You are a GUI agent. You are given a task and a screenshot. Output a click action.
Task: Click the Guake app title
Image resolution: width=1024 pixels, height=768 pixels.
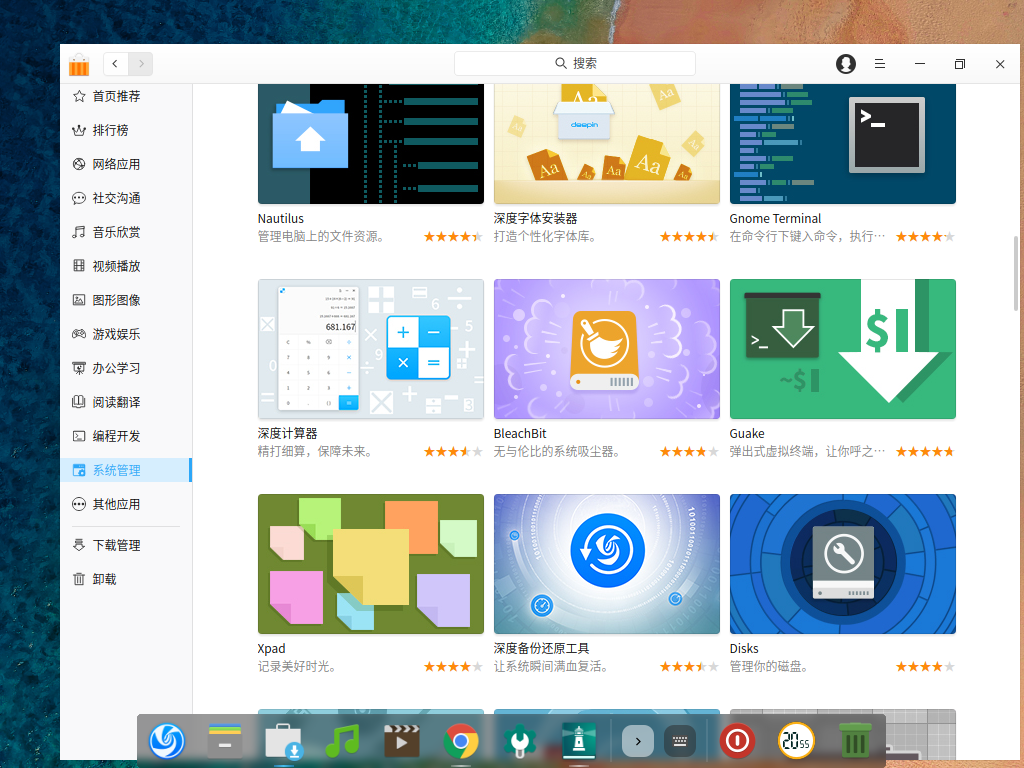pos(747,433)
